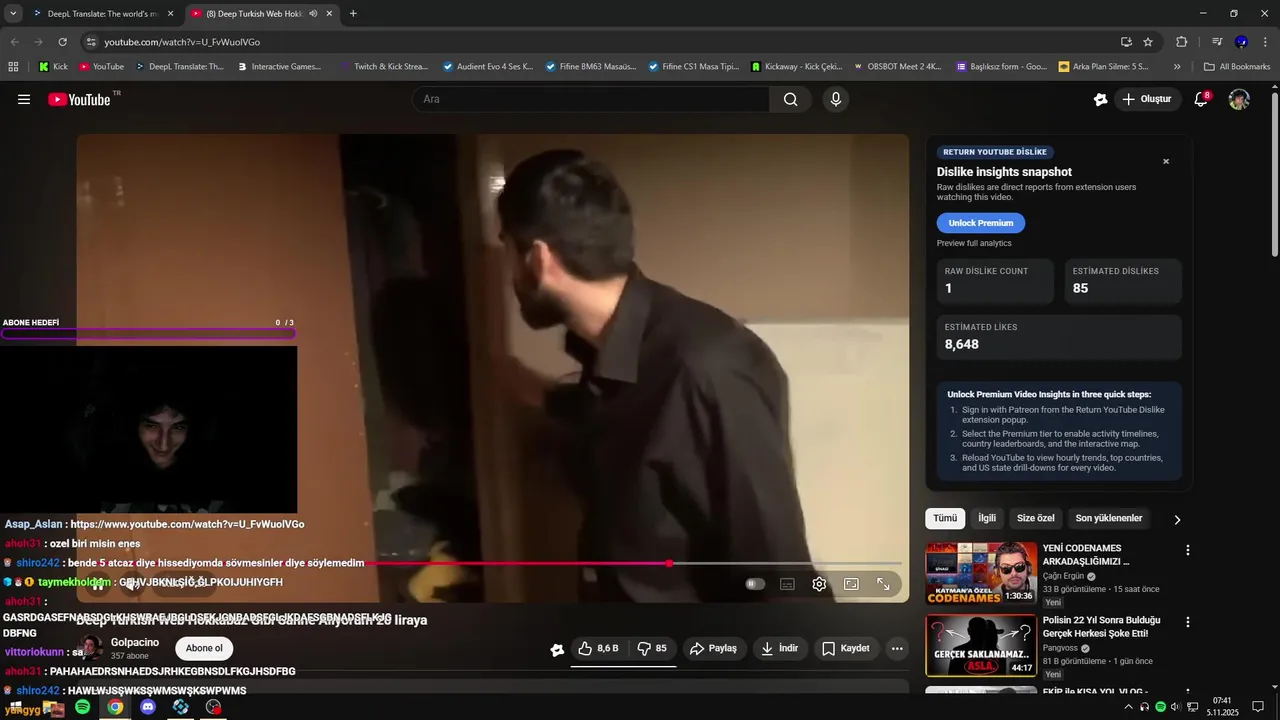Open the Golpacino channel name

coord(135,642)
